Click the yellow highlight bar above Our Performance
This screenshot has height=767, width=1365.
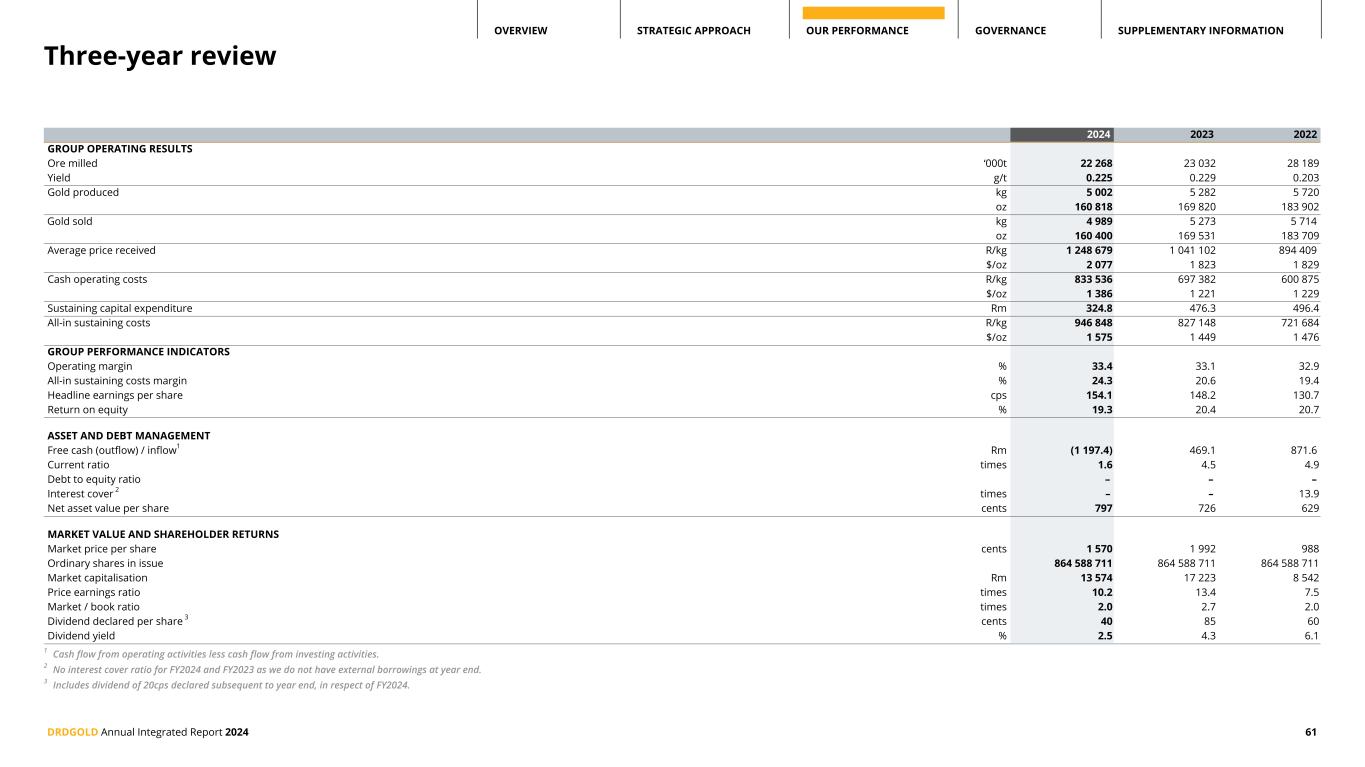[x=873, y=13]
